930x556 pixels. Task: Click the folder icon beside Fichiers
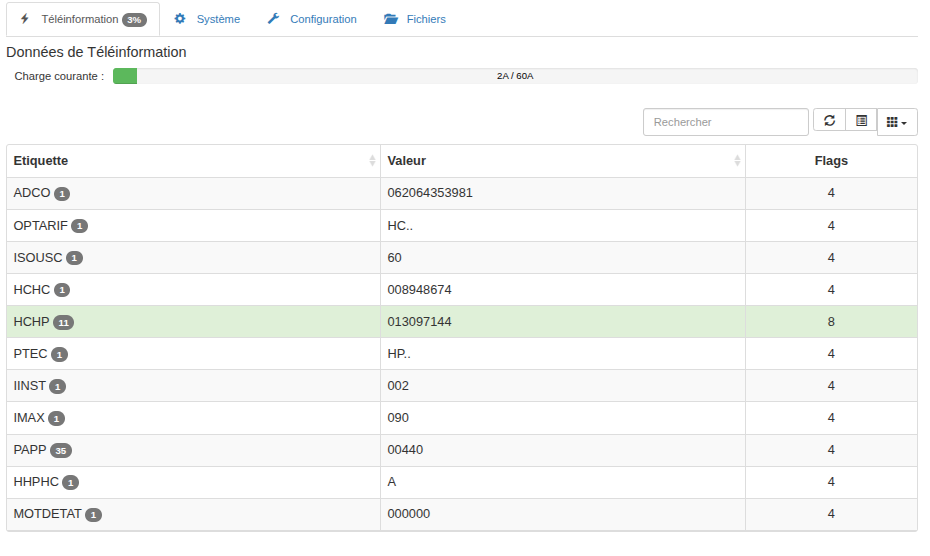click(x=391, y=19)
